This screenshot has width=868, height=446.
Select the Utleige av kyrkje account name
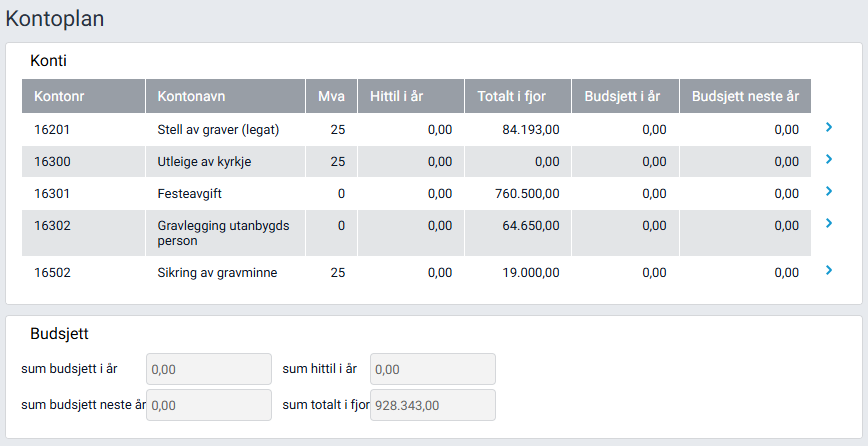pyautogui.click(x=204, y=161)
